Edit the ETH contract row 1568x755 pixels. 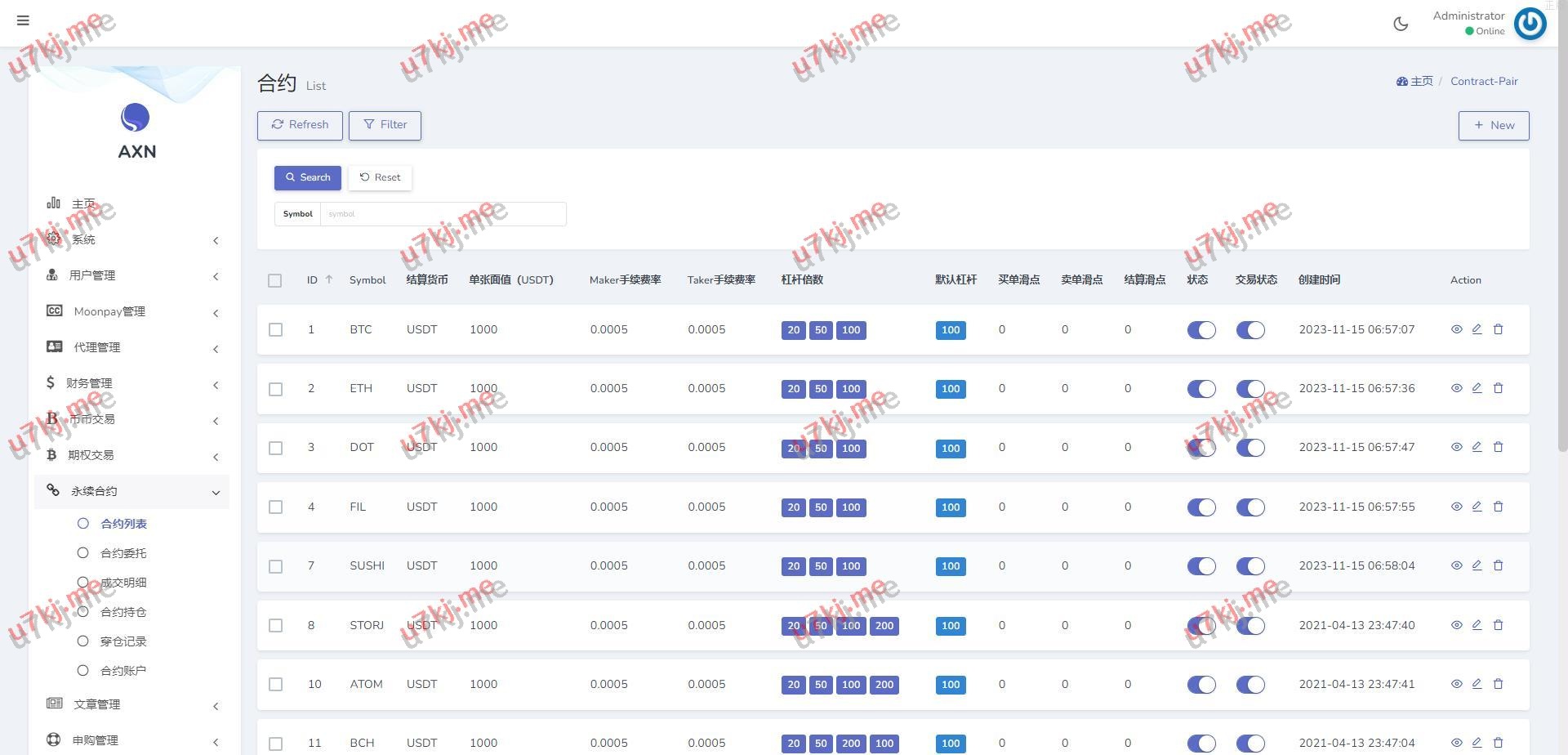pos(1477,388)
